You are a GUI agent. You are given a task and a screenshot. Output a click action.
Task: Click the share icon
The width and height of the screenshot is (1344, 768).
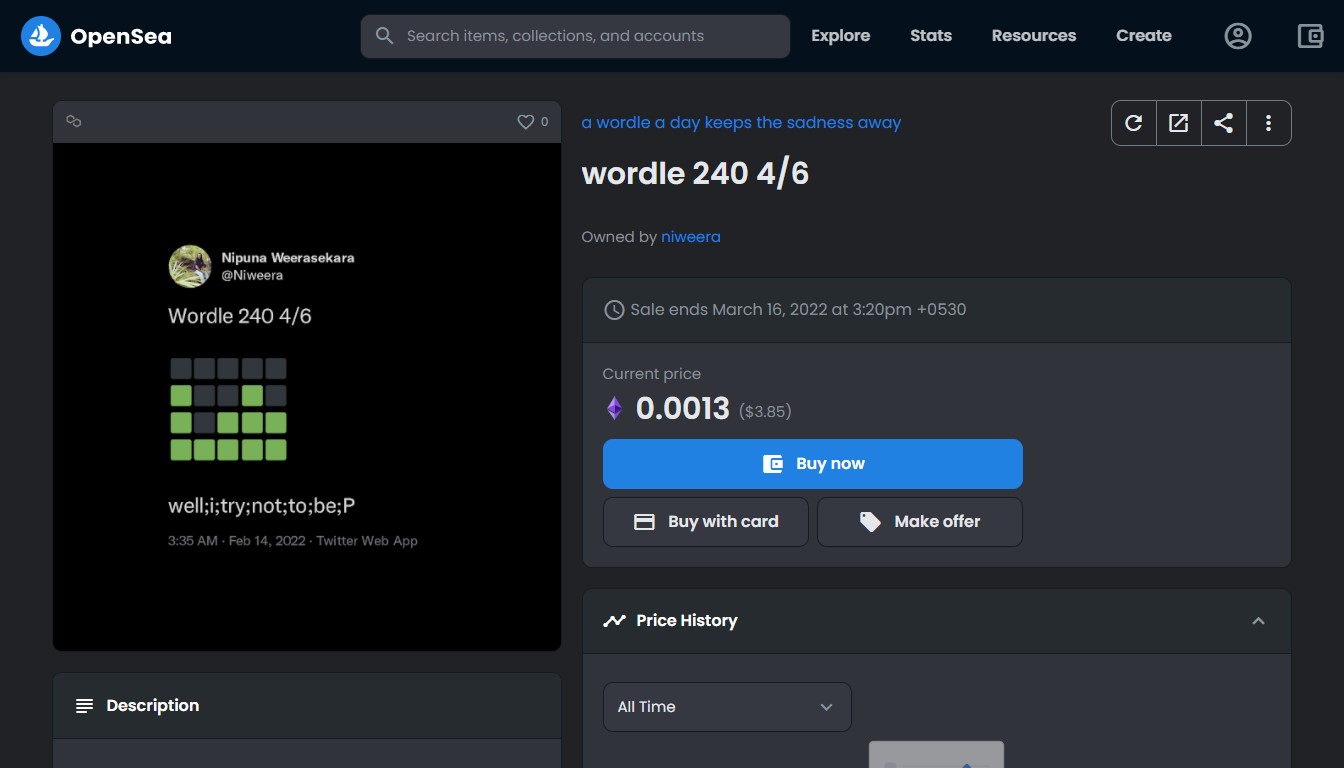[1223, 123]
